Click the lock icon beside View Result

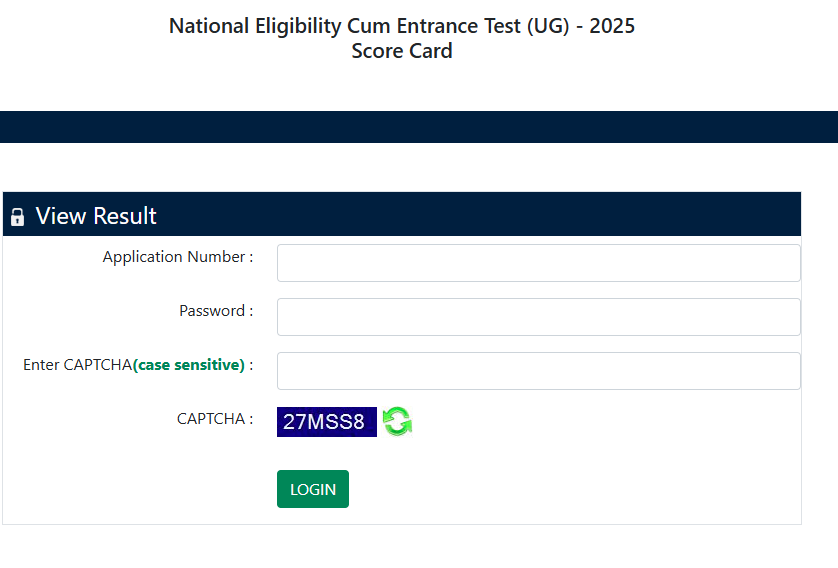[x=17, y=217]
